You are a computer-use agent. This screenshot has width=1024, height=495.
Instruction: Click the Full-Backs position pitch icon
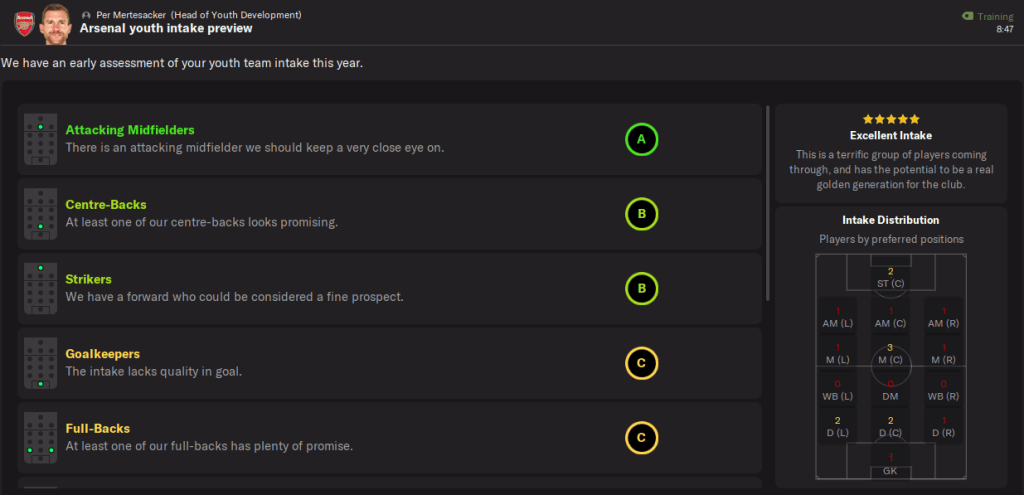pyautogui.click(x=40, y=438)
